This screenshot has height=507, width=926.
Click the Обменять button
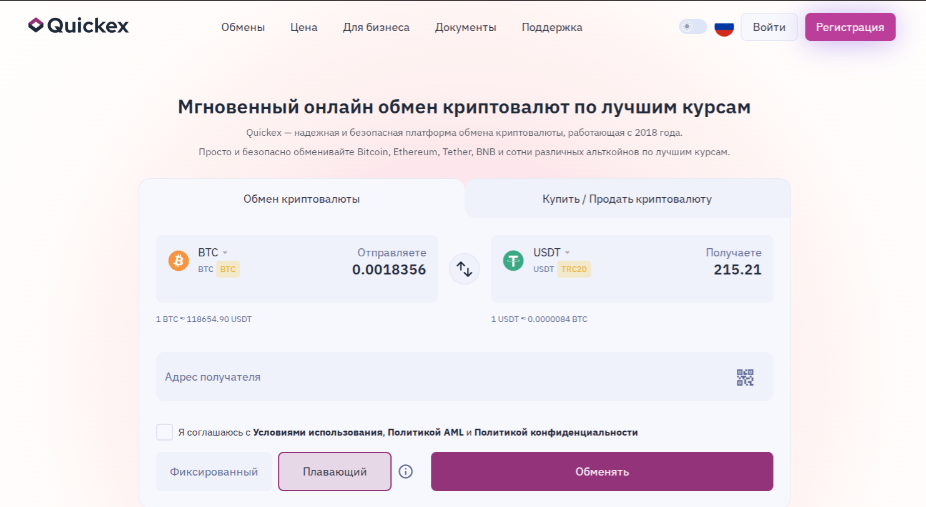(x=602, y=472)
